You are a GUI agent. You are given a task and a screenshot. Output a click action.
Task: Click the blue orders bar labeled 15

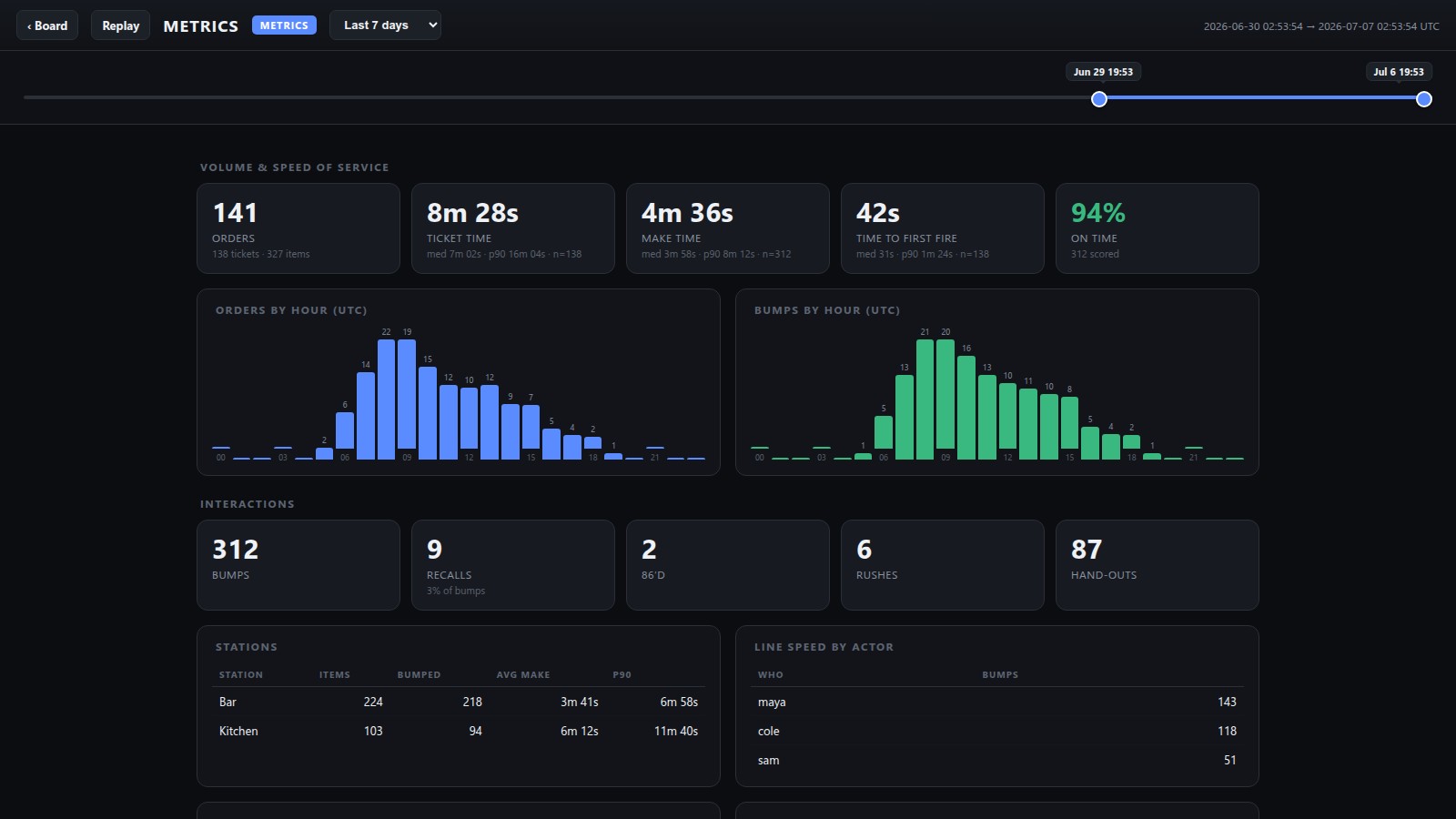click(428, 413)
